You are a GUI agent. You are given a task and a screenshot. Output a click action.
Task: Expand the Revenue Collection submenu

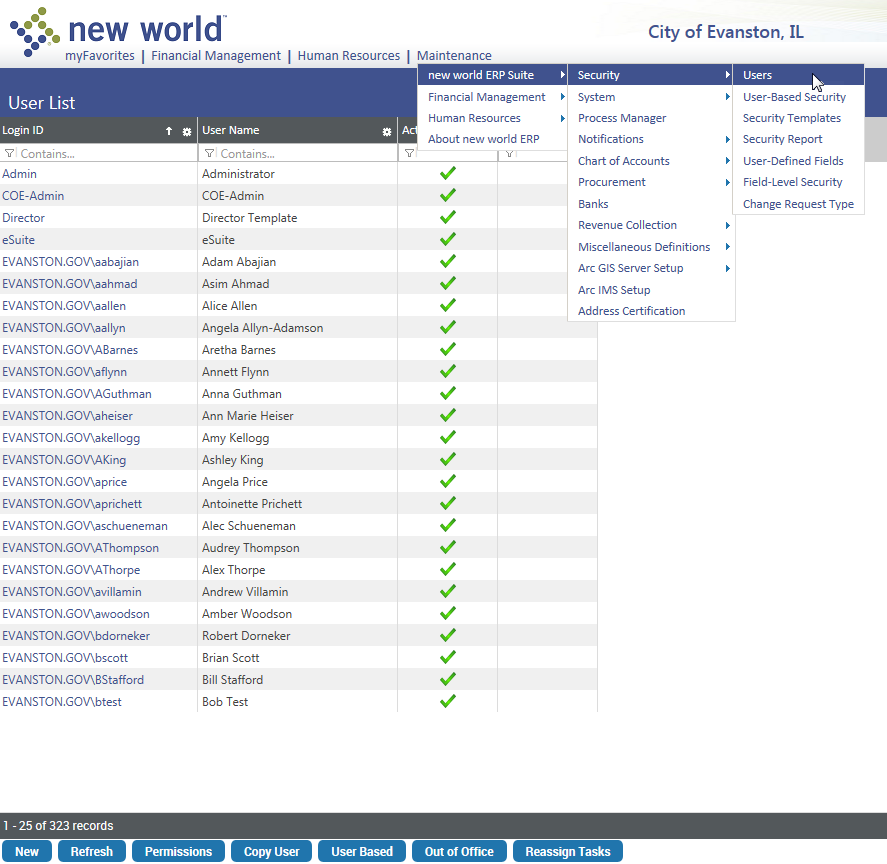pyautogui.click(x=627, y=225)
